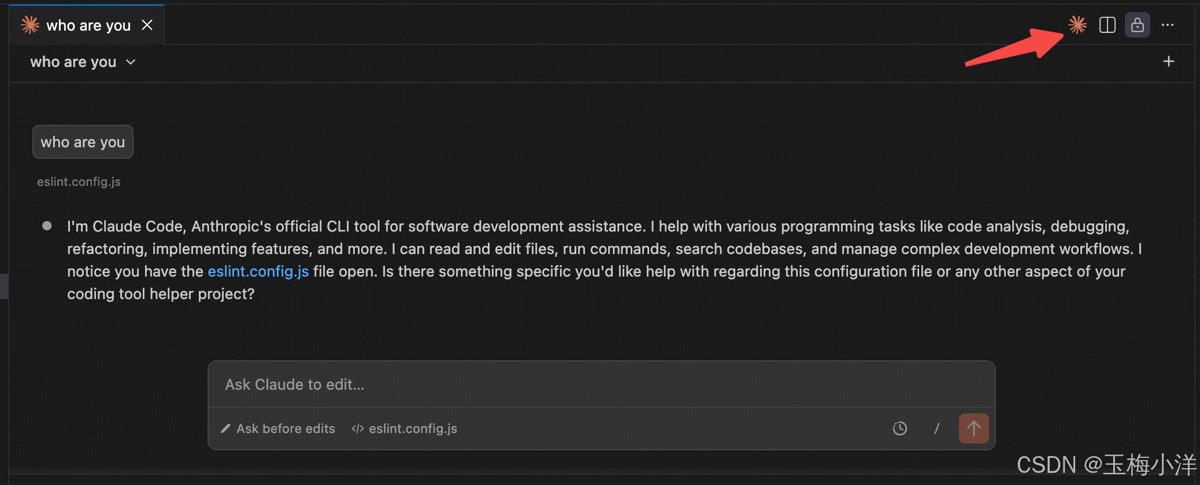Open slash commands with the "/" button

(937, 428)
